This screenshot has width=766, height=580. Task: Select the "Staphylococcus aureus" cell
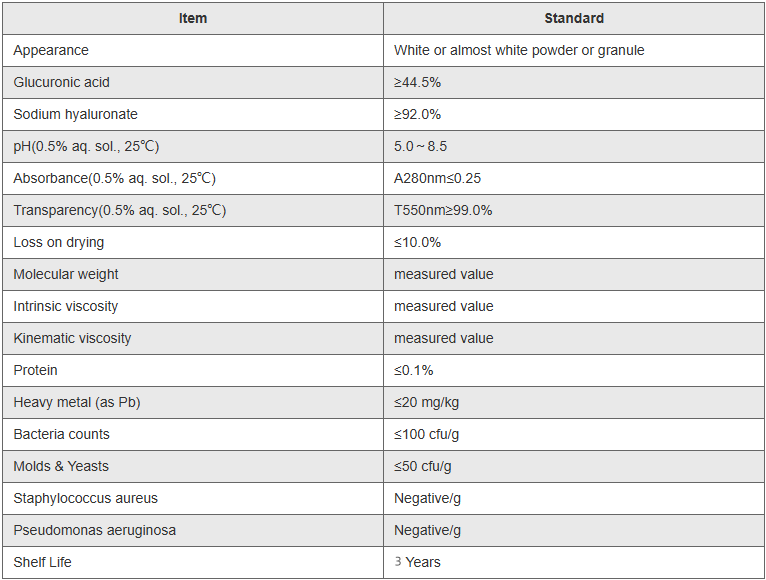tap(86, 498)
